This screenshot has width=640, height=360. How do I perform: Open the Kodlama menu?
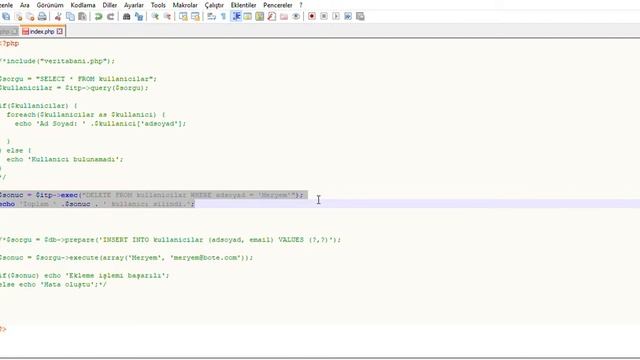coord(83,5)
